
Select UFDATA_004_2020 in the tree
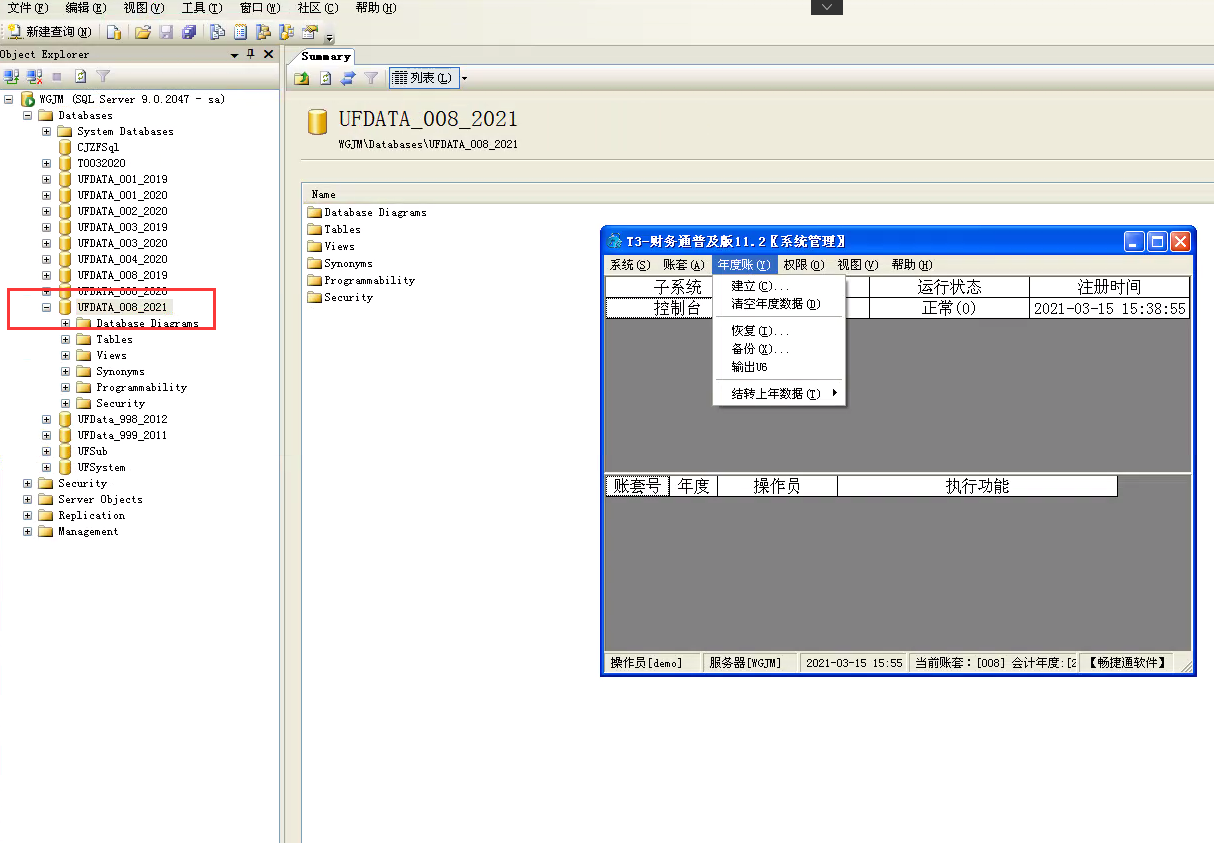[x=122, y=260]
